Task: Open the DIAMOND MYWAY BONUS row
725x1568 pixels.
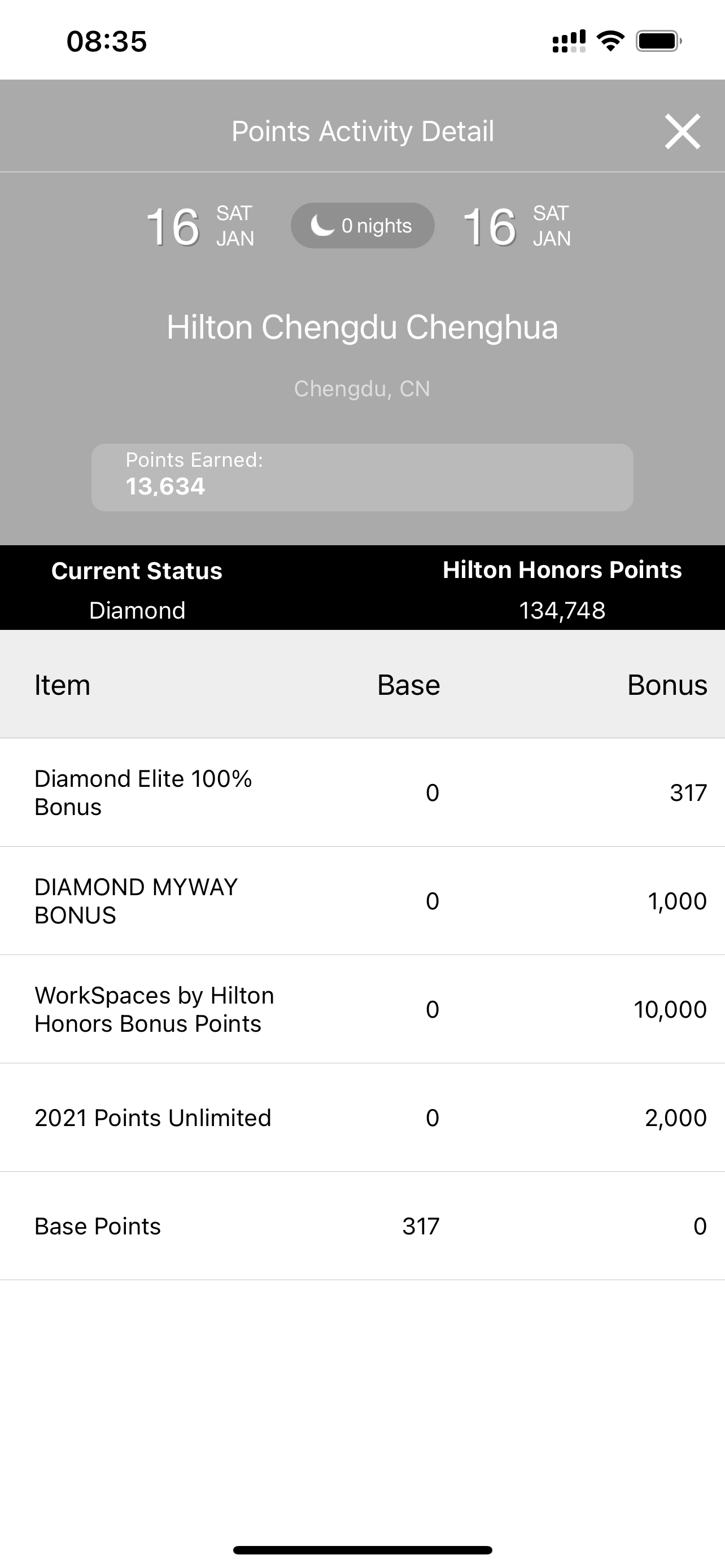Action: tap(362, 901)
